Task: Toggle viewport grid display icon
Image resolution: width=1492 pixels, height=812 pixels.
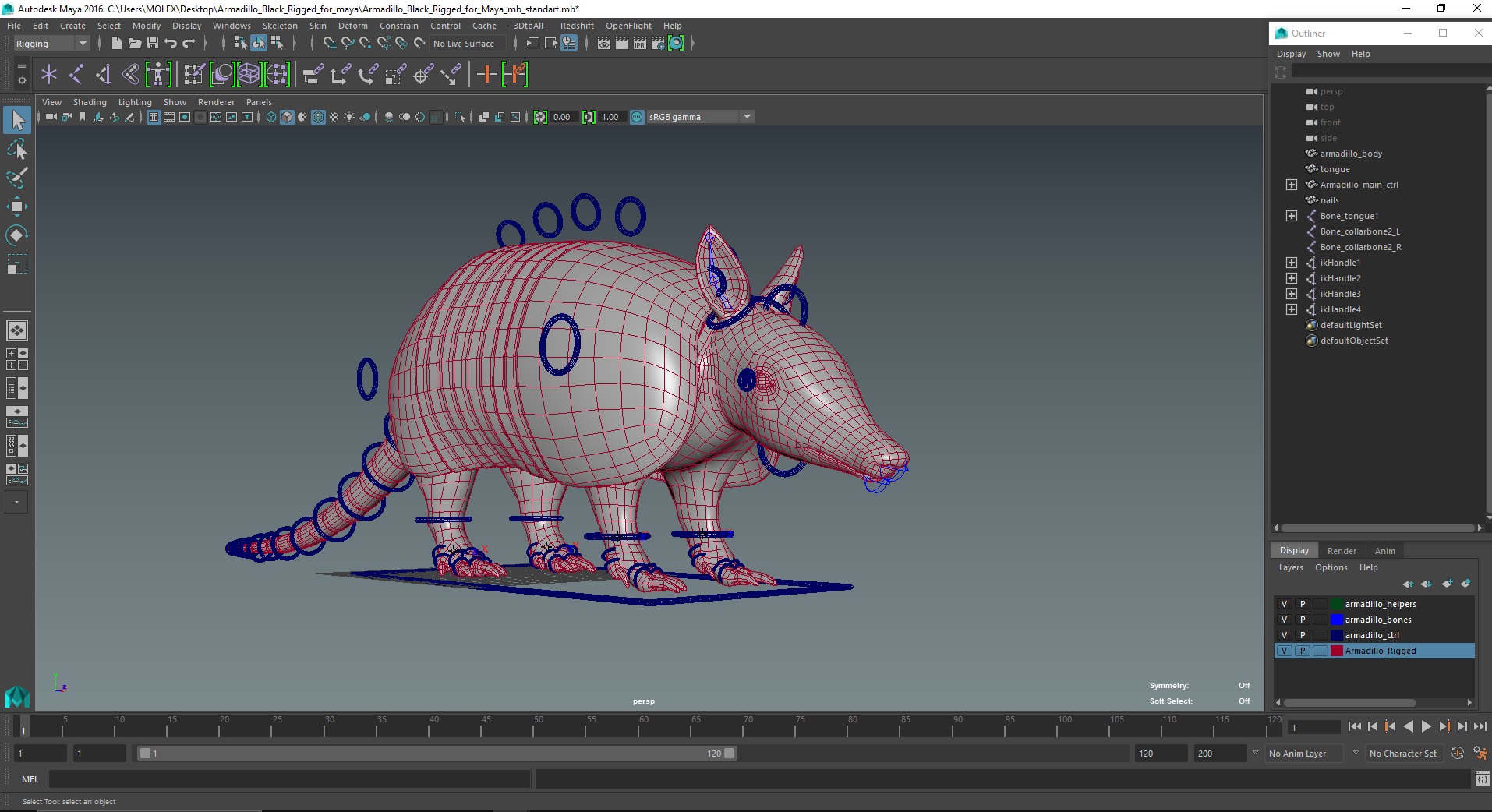Action: [x=154, y=117]
